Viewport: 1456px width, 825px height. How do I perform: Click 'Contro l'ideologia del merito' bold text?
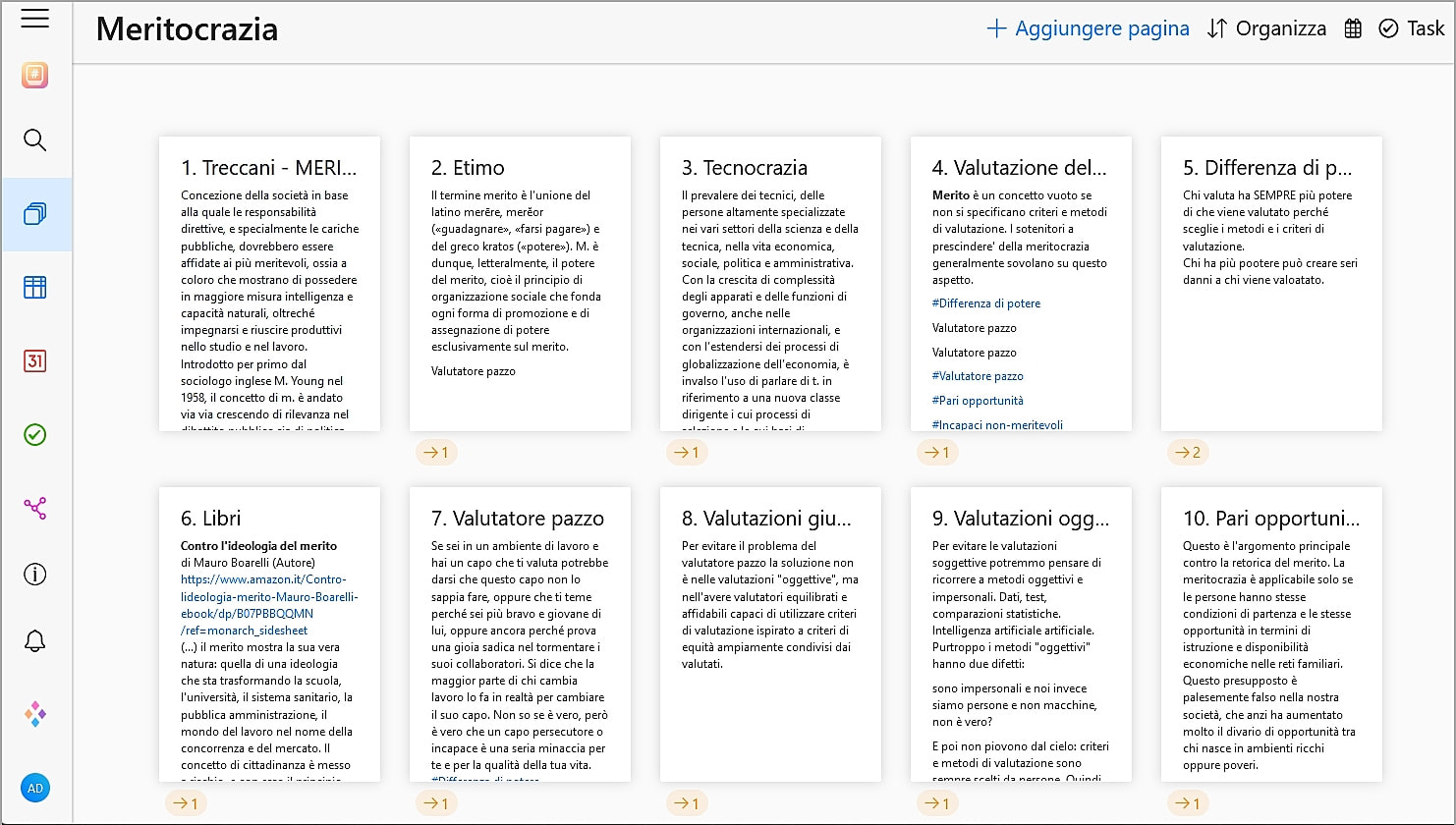(258, 546)
